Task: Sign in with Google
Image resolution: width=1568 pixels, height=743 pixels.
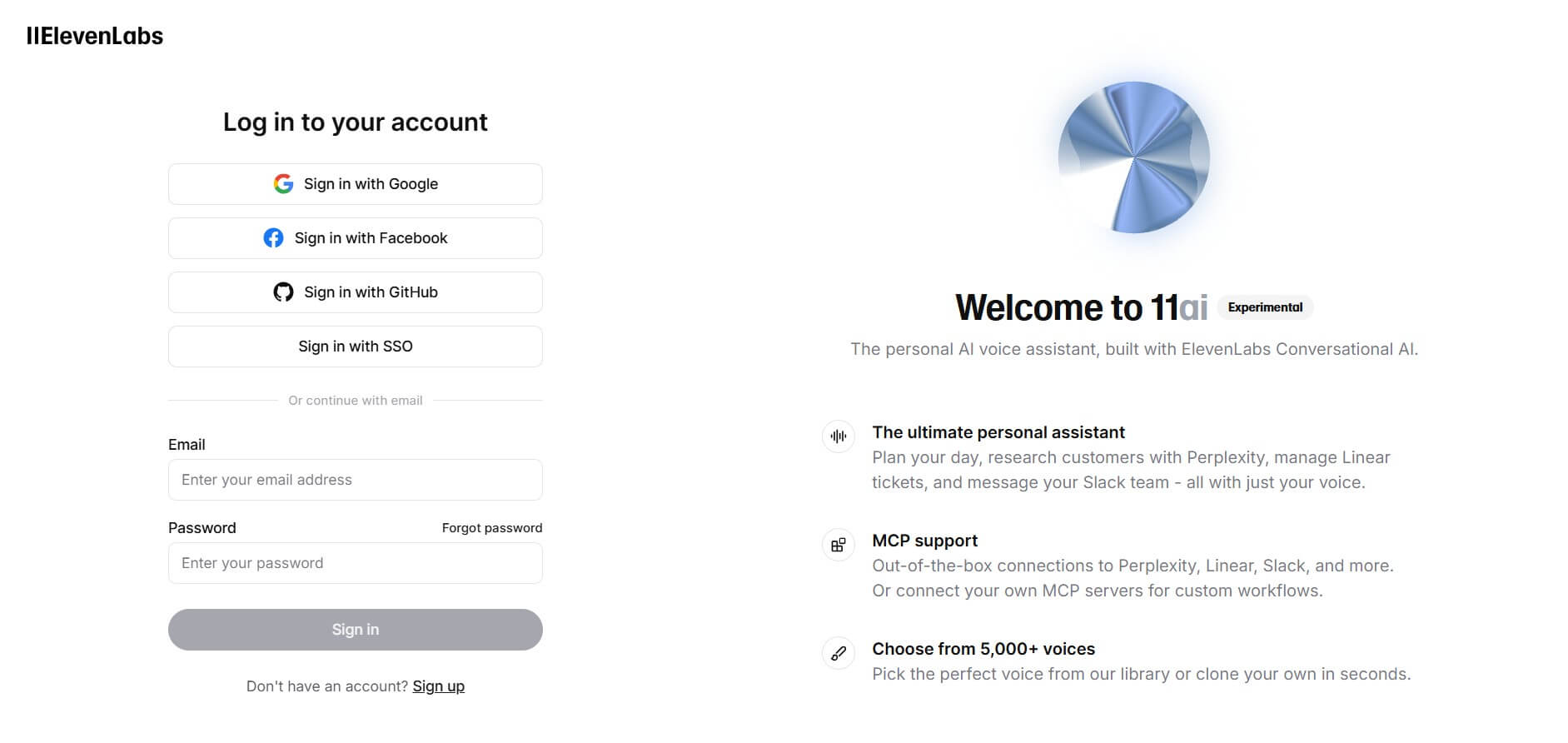Action: click(356, 184)
